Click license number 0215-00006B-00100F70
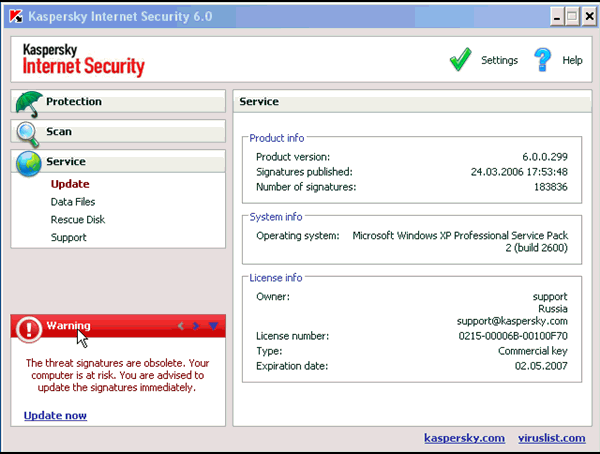This screenshot has height=454, width=600. tap(513, 336)
